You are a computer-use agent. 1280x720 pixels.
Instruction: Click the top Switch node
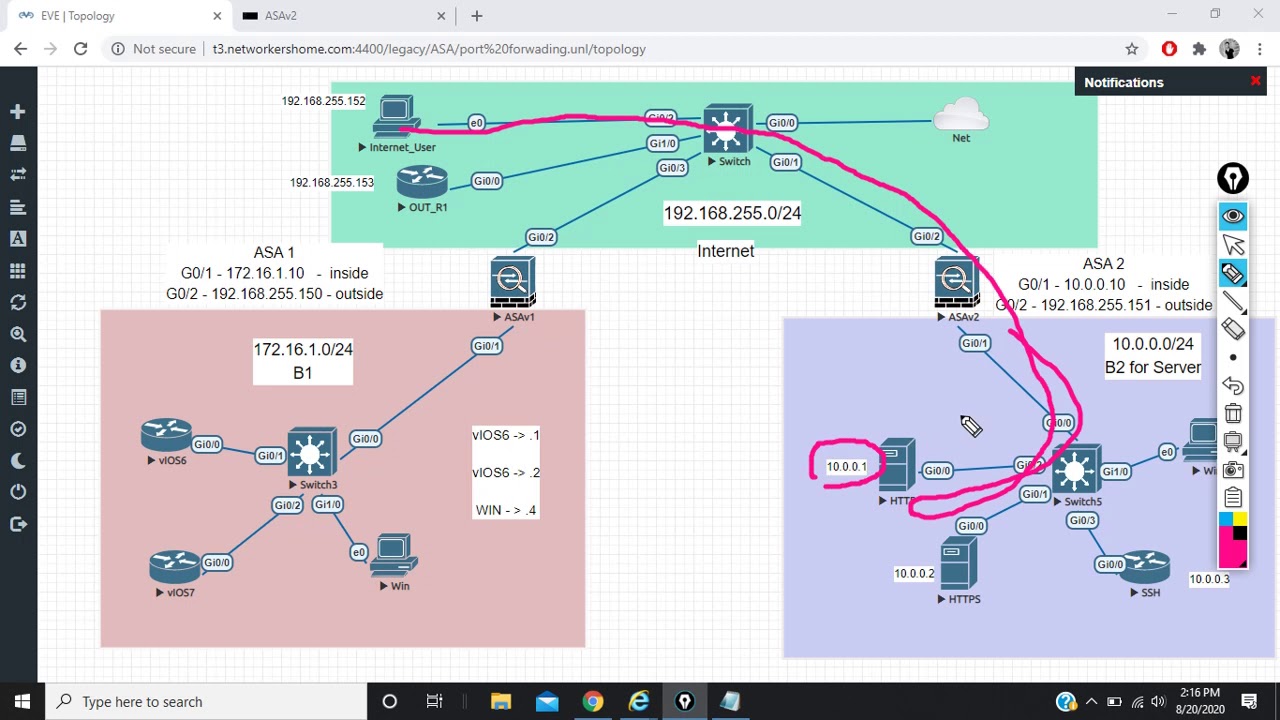coord(727,129)
